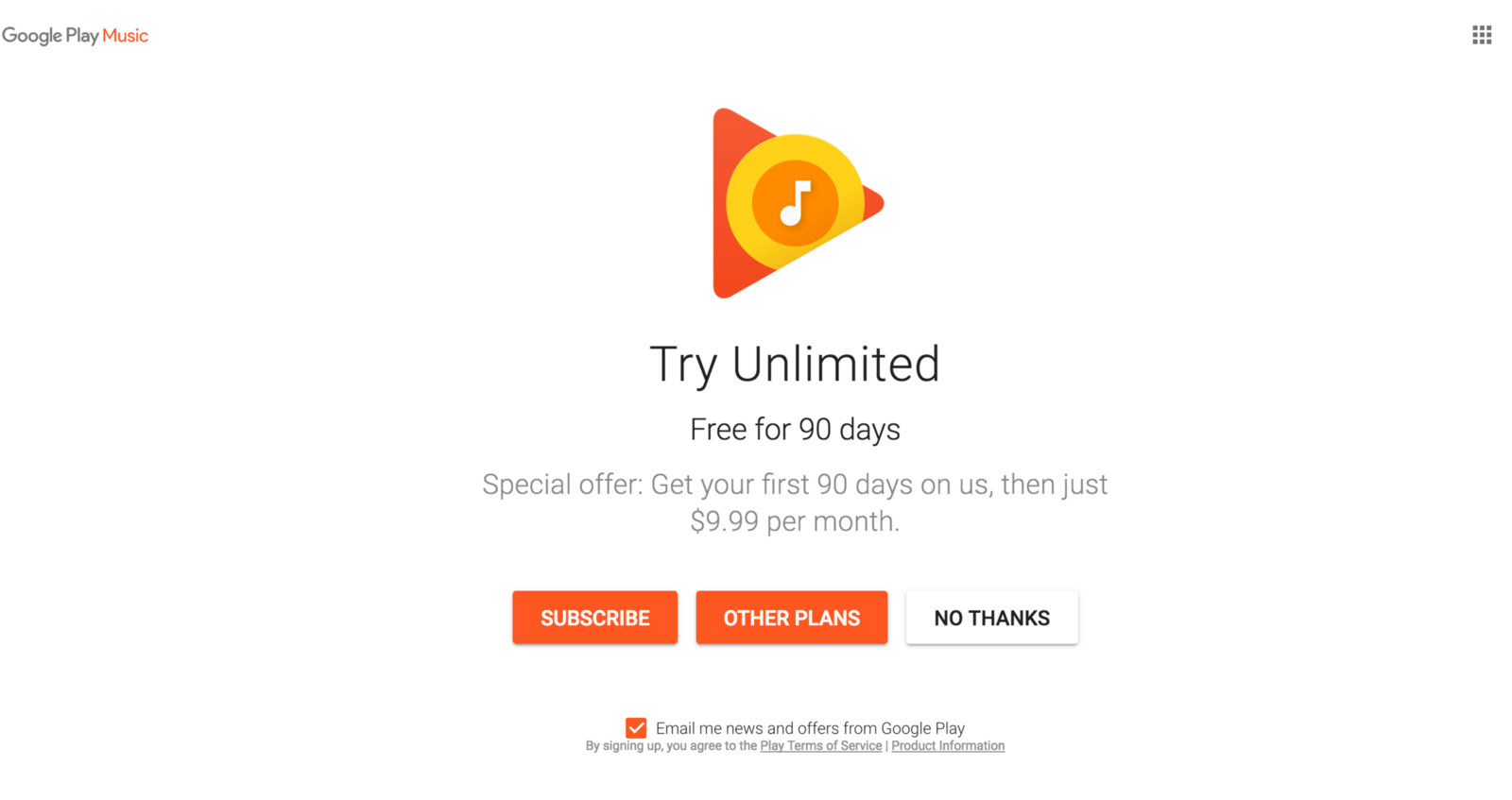Select the "Try Unlimited" heading

click(795, 365)
